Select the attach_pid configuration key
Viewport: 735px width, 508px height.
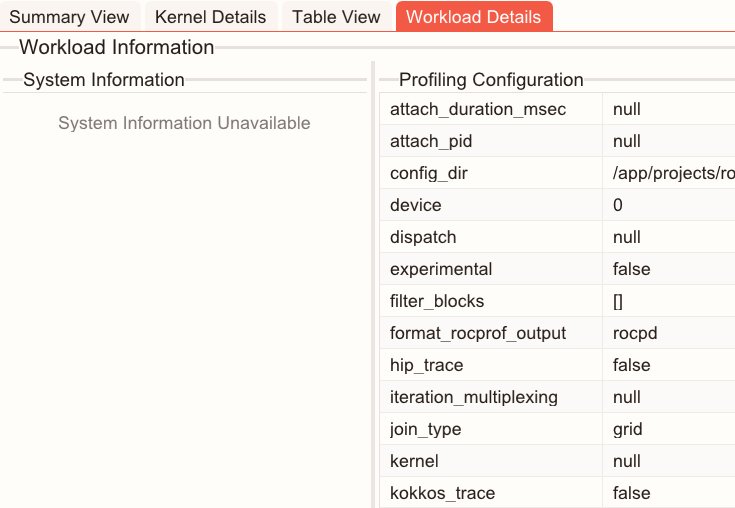point(430,141)
